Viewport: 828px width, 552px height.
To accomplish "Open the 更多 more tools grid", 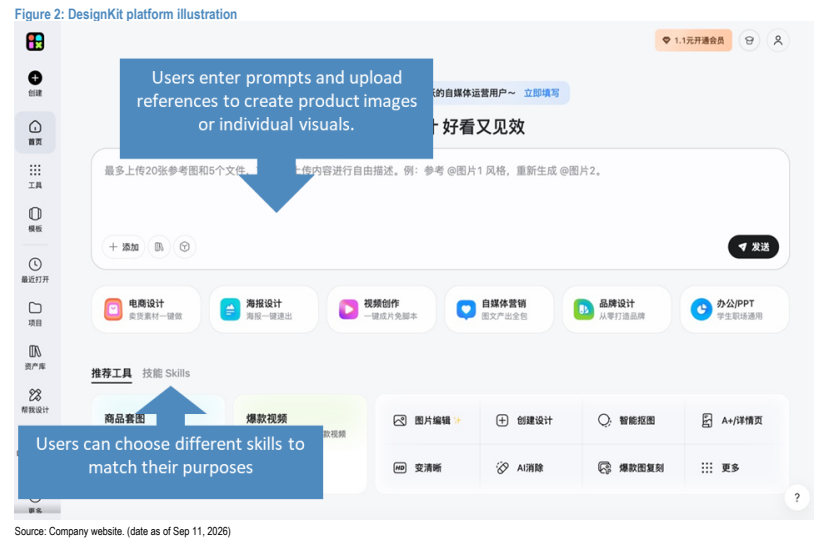I will point(720,468).
